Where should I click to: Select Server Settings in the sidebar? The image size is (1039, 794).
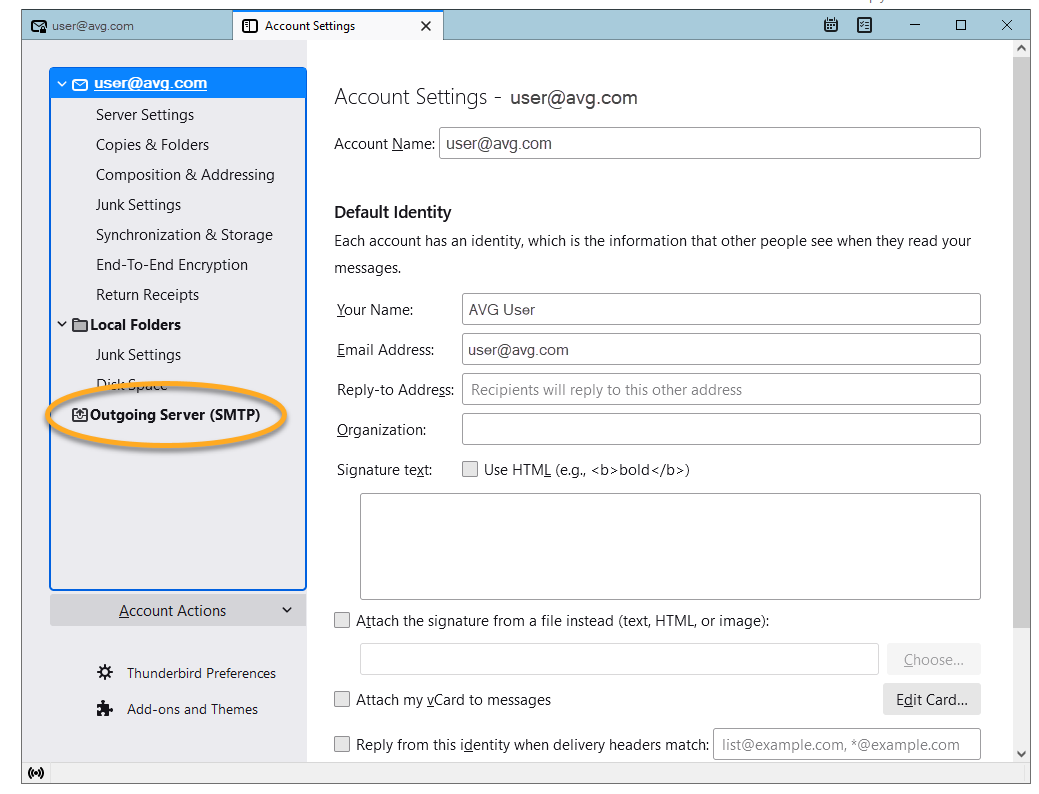145,115
